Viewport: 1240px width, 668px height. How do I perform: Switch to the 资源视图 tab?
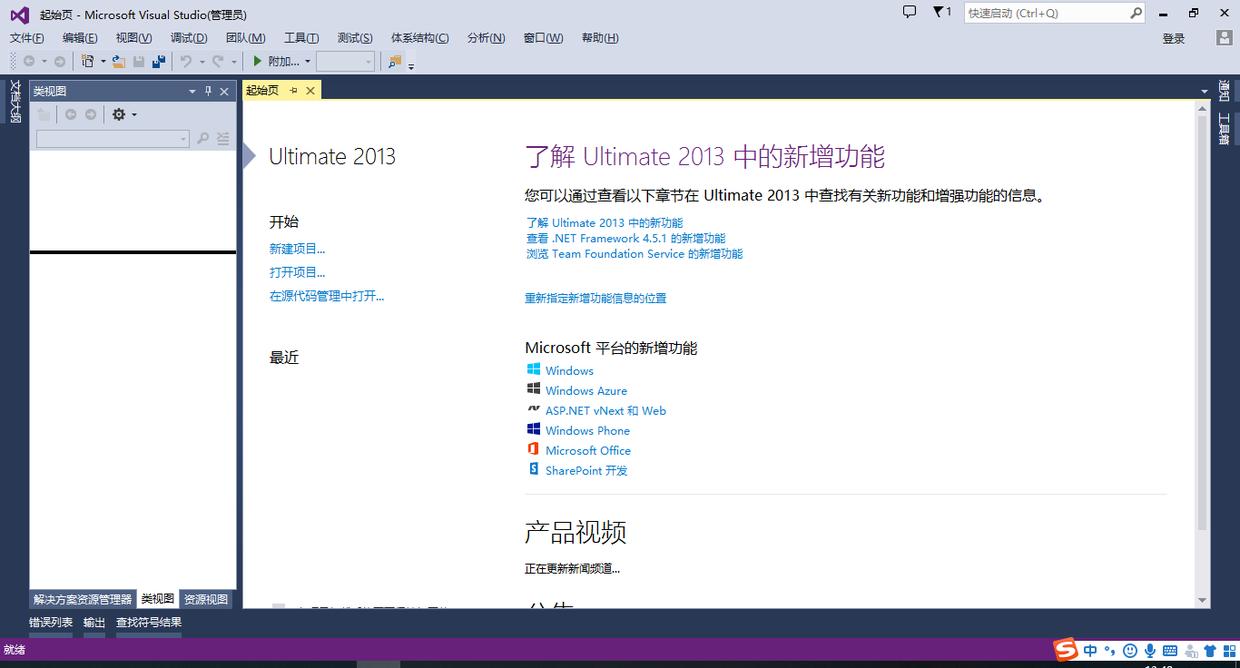click(206, 598)
